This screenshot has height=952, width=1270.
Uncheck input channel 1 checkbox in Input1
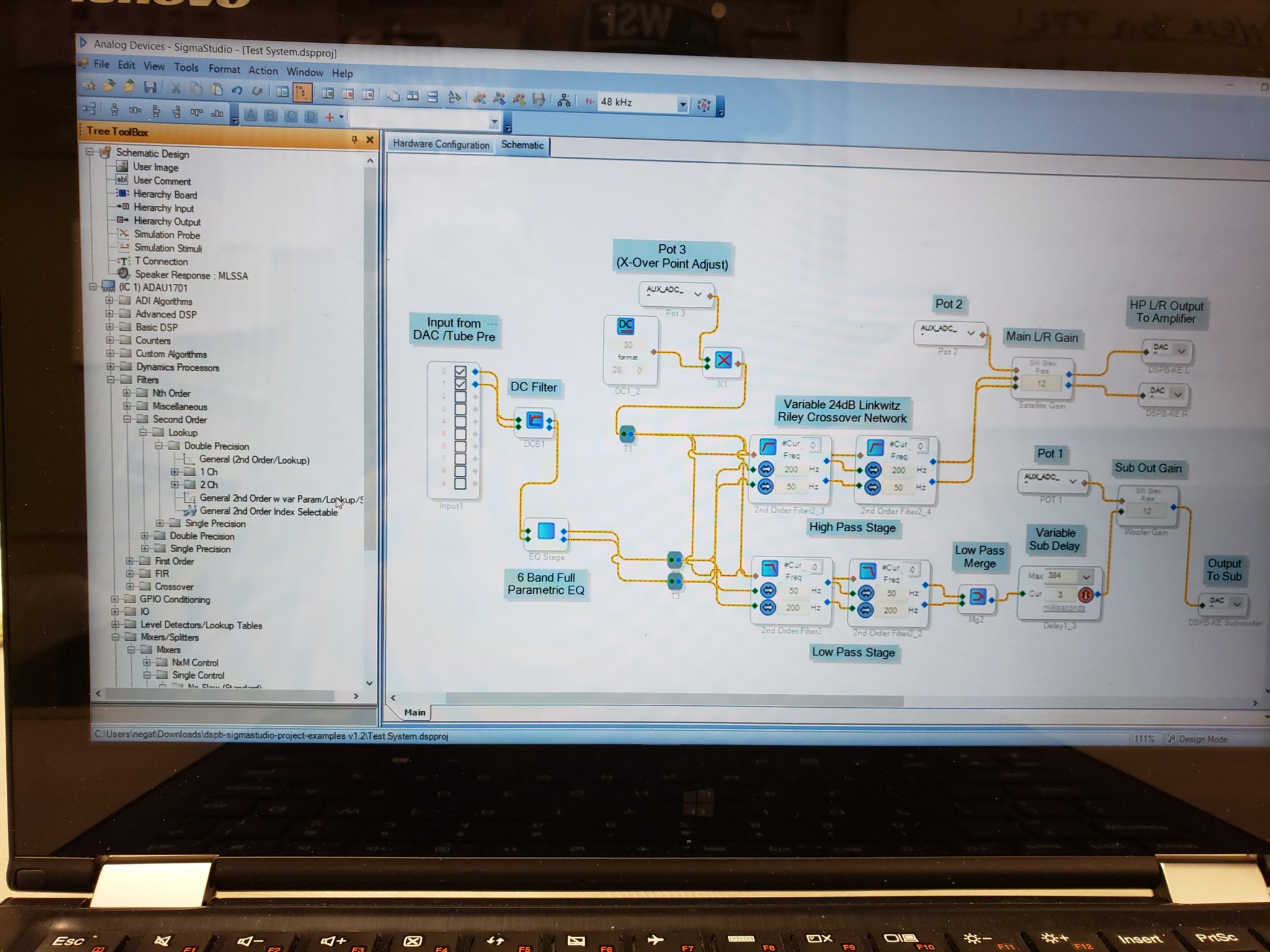[460, 384]
